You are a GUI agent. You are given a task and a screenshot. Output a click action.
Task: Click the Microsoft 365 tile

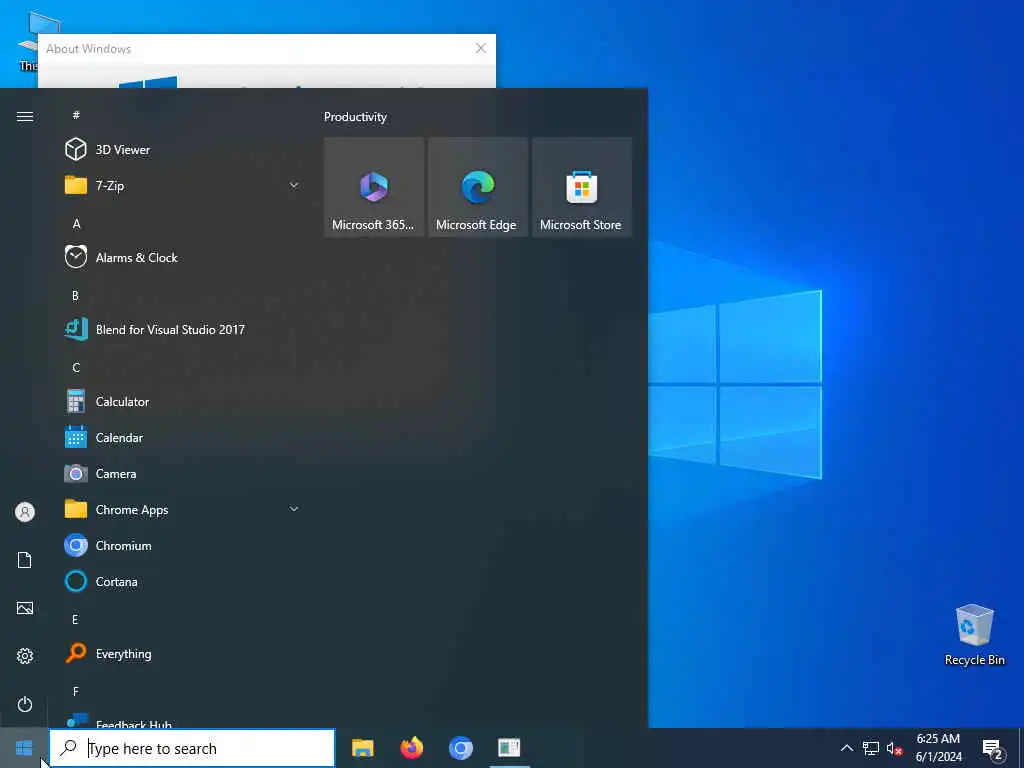click(x=374, y=187)
